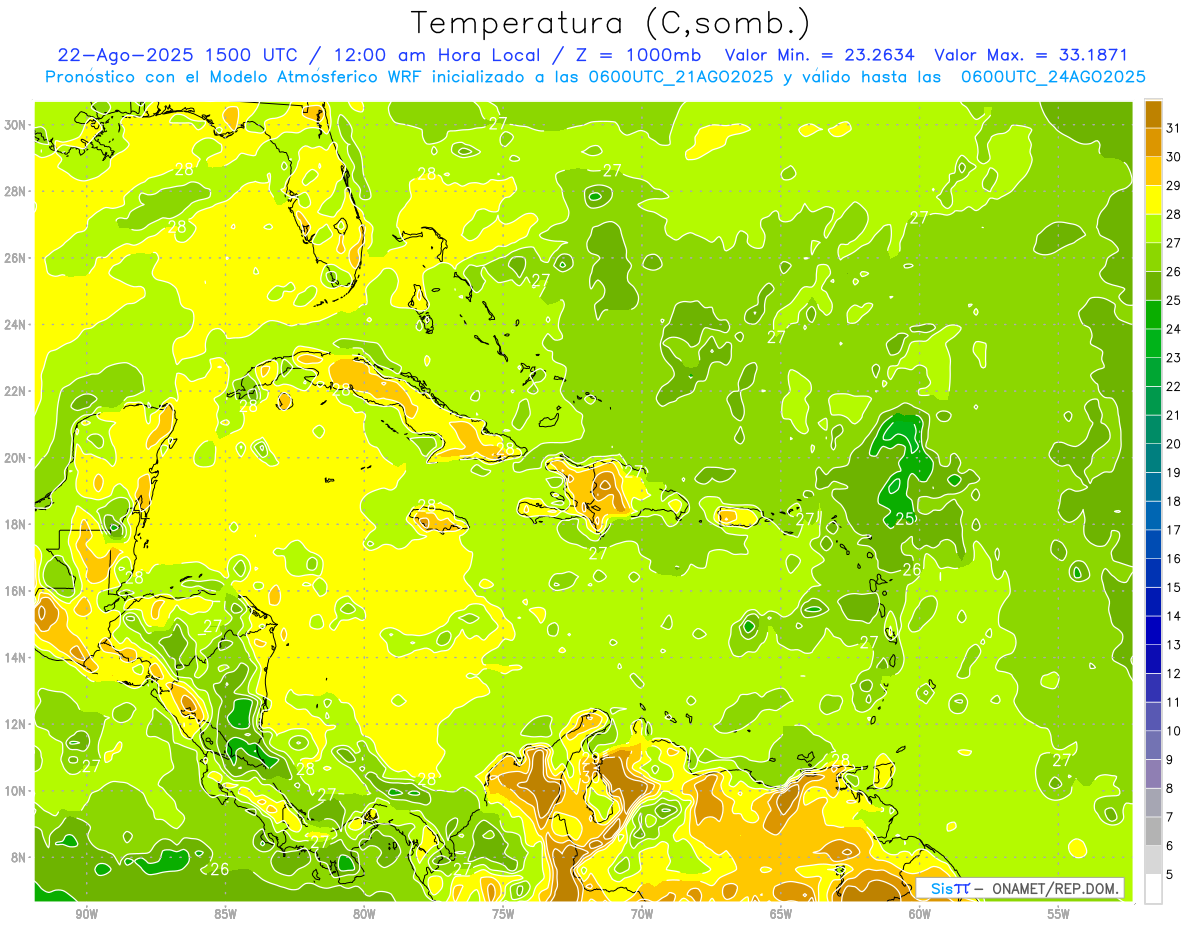This screenshot has height=927, width=1200.
Task: Click the color legend label 5
Action: (1170, 874)
